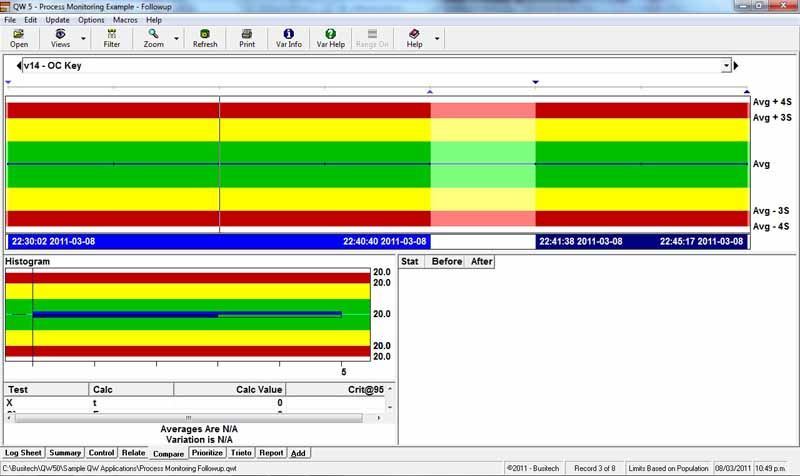
Task: Open the v14 - OC Key variable dropdown
Action: coord(726,66)
